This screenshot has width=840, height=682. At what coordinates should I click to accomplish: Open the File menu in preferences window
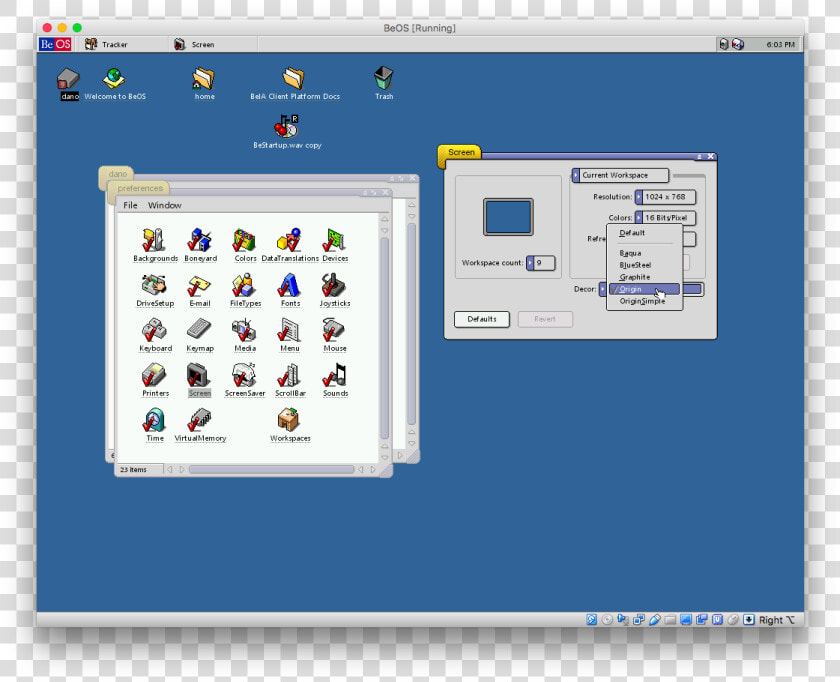pos(130,205)
